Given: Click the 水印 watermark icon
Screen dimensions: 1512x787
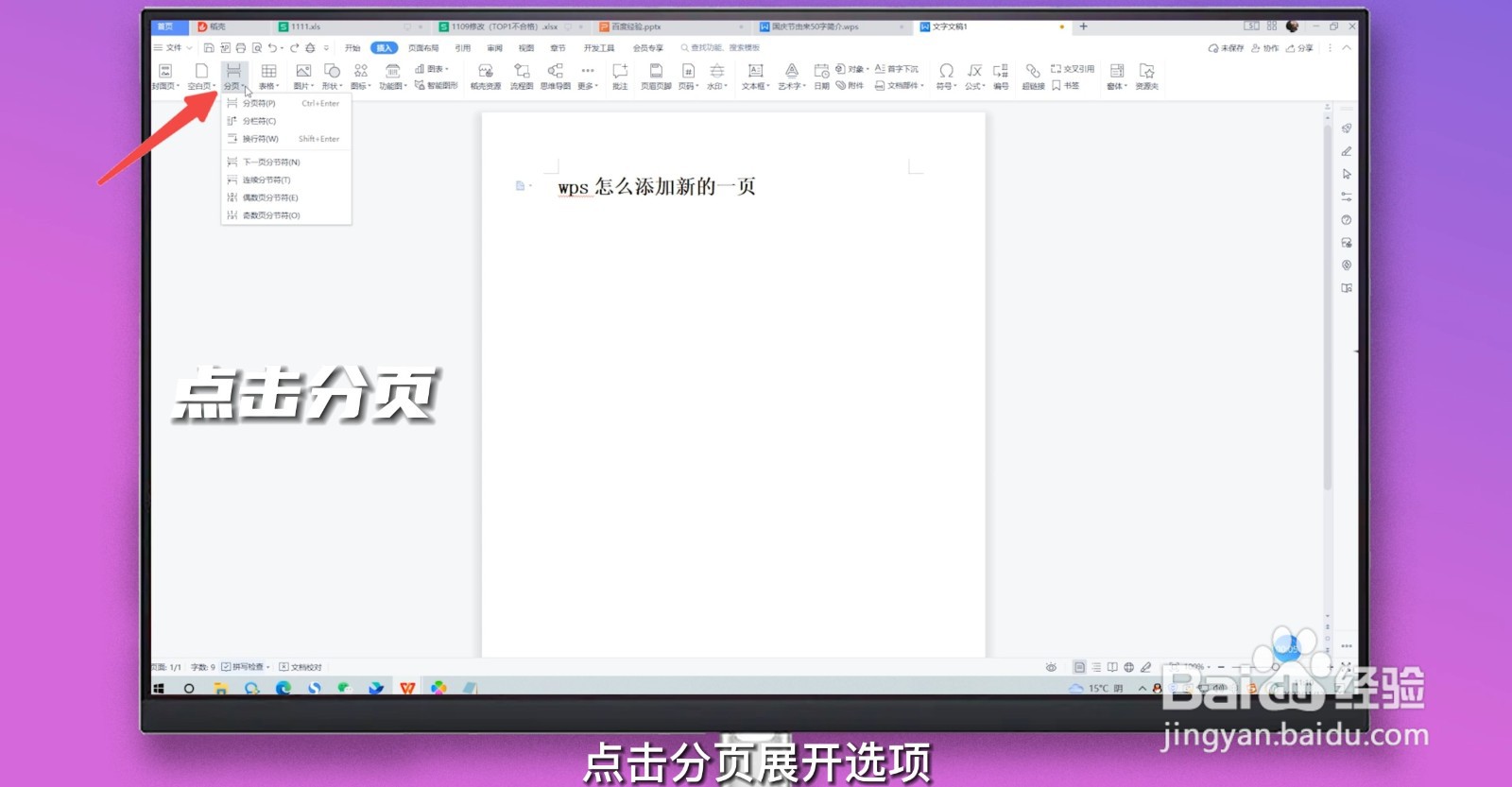Looking at the screenshot, I should (x=717, y=71).
